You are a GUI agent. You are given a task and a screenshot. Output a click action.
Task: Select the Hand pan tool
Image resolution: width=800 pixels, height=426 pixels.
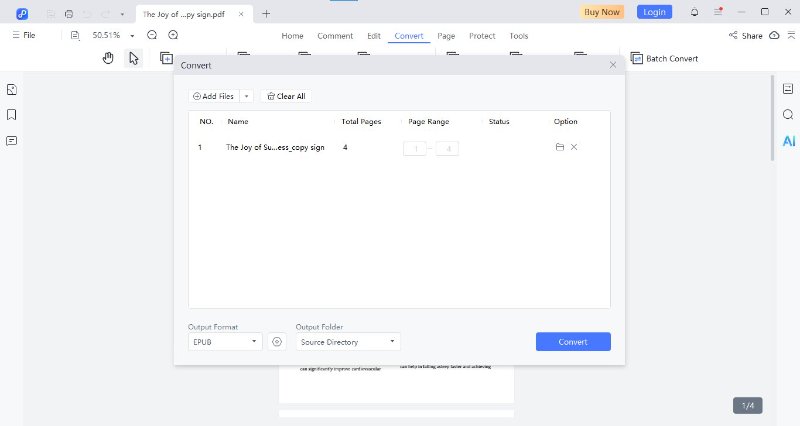(x=108, y=58)
